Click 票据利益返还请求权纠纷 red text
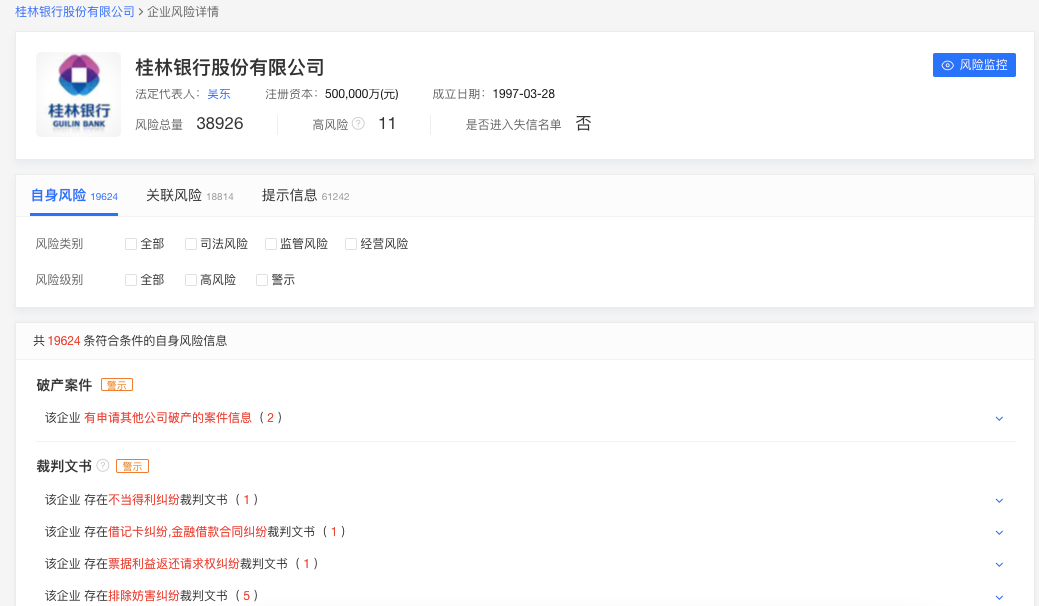Screen dimensions: 1039x606 (x=174, y=564)
